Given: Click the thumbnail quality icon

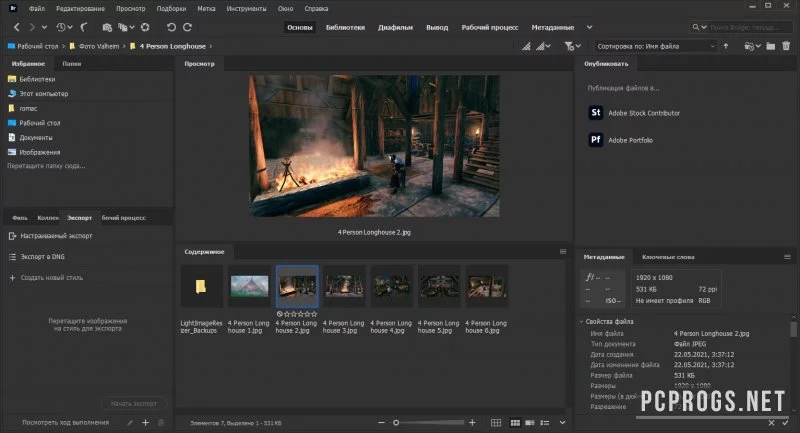Looking at the screenshot, I should 526,46.
